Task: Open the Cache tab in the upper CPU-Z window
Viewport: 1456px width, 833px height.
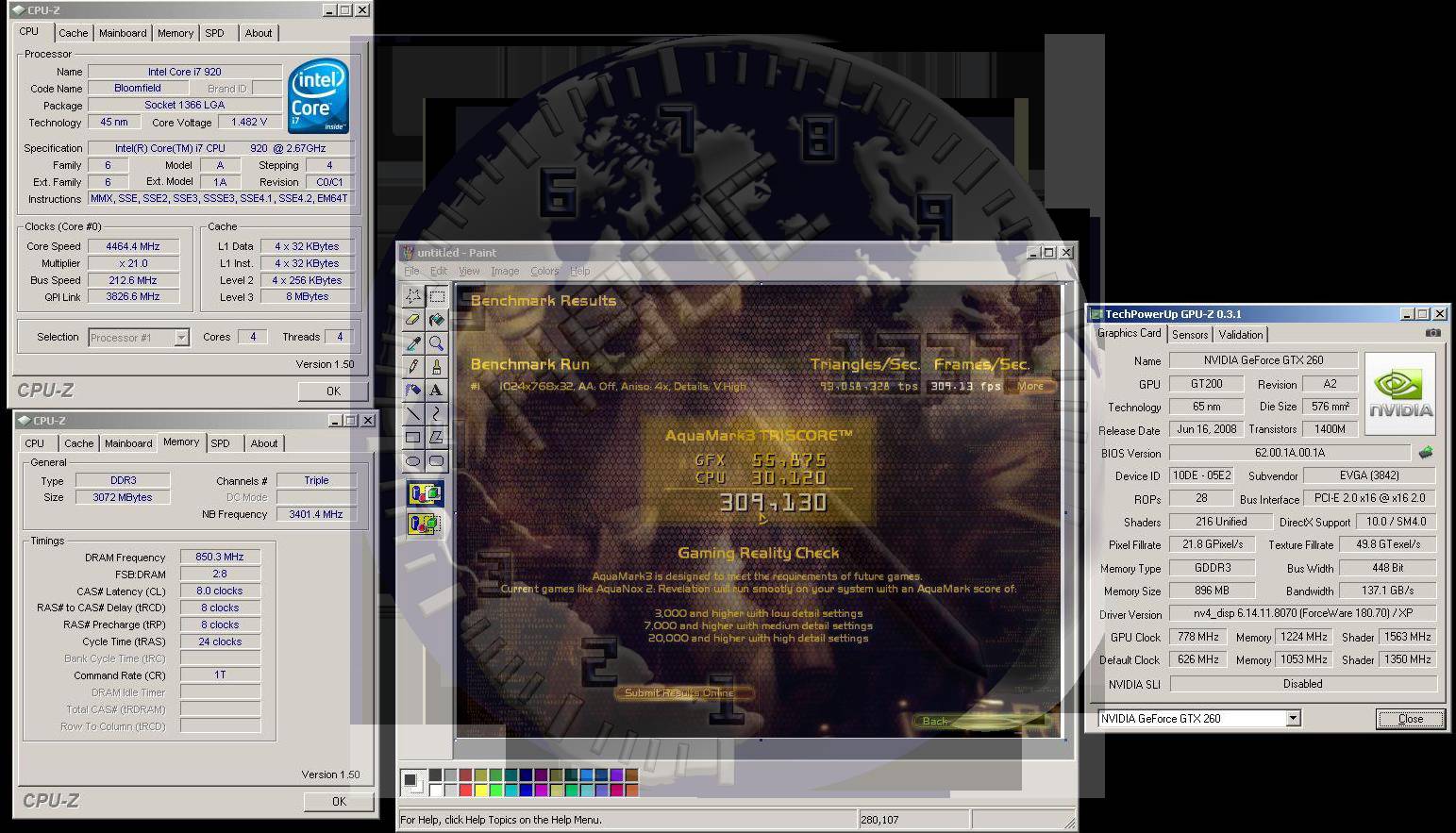Action: click(73, 33)
